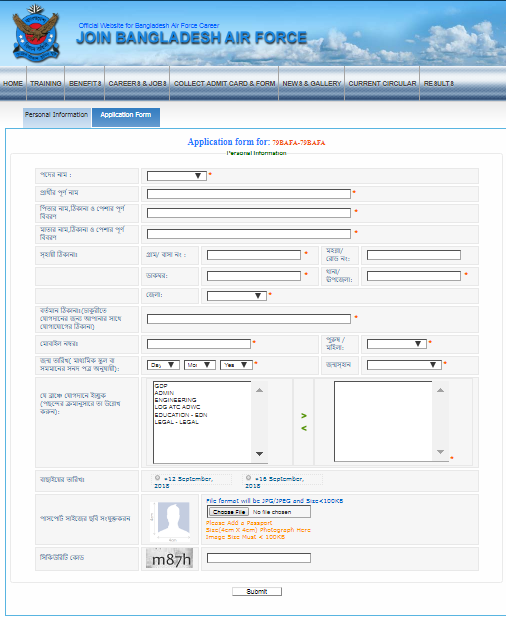
Task: Select LEGAL - LEGAL in branch list
Action: [x=177, y=422]
